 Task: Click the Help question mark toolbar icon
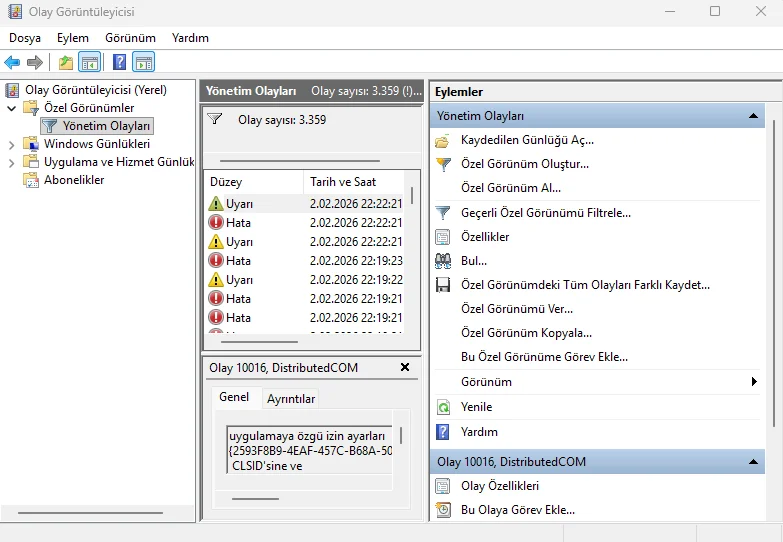coord(119,62)
